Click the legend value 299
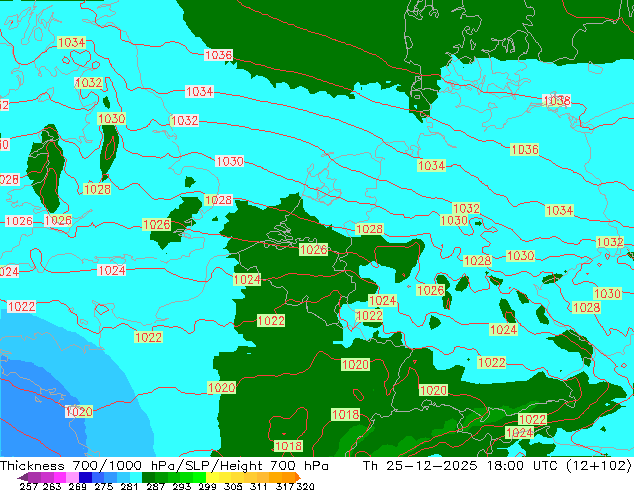Viewport: 634px width, 490px height. (207, 486)
